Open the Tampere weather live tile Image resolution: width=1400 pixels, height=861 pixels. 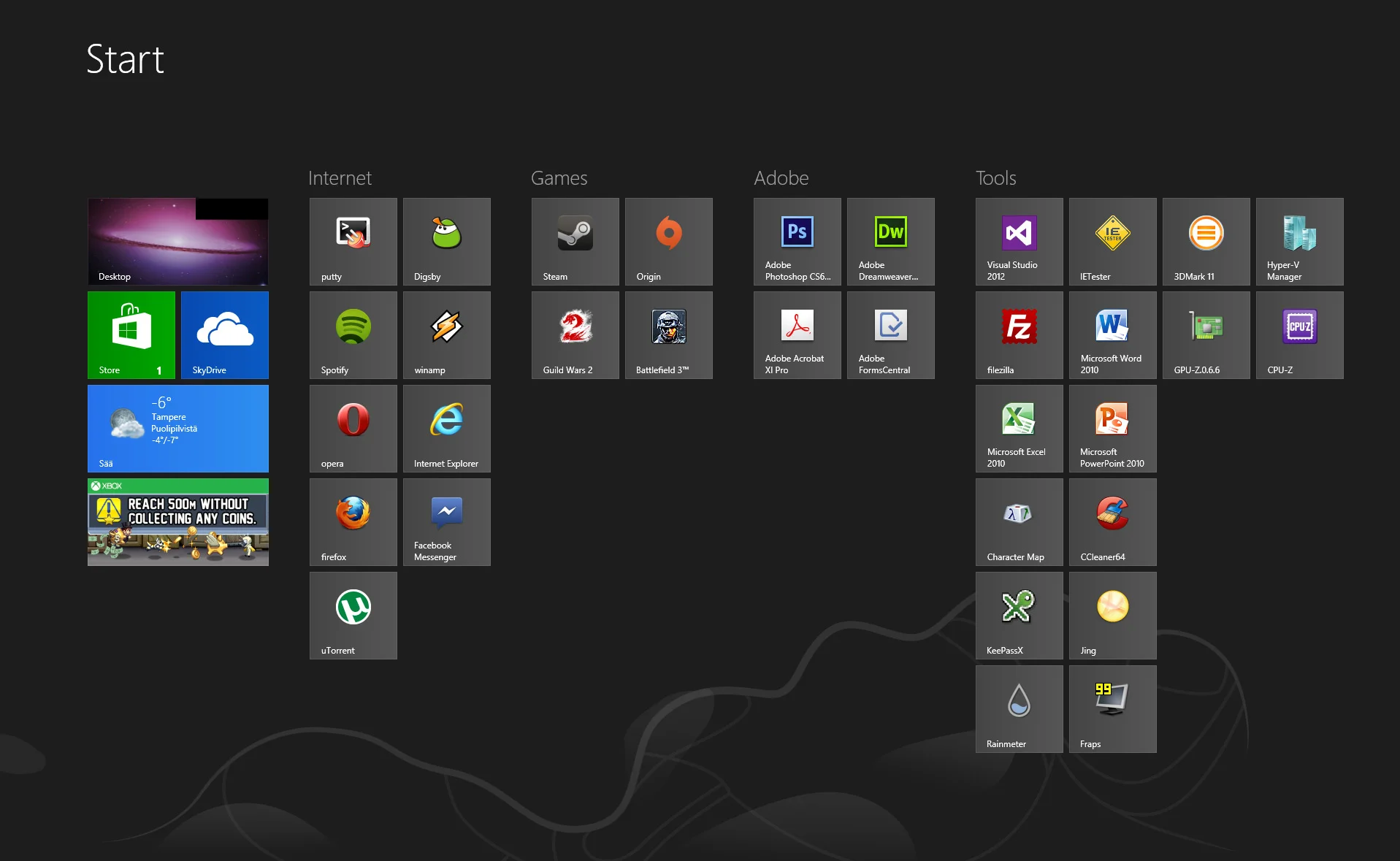tap(177, 429)
